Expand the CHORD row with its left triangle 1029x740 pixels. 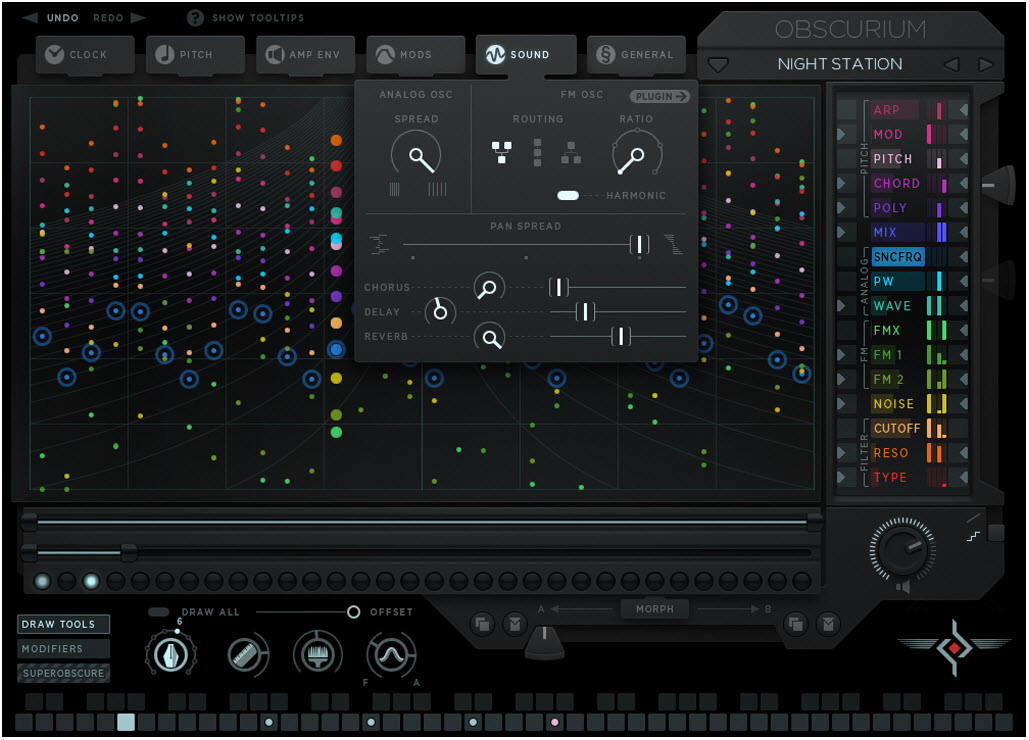pos(842,183)
